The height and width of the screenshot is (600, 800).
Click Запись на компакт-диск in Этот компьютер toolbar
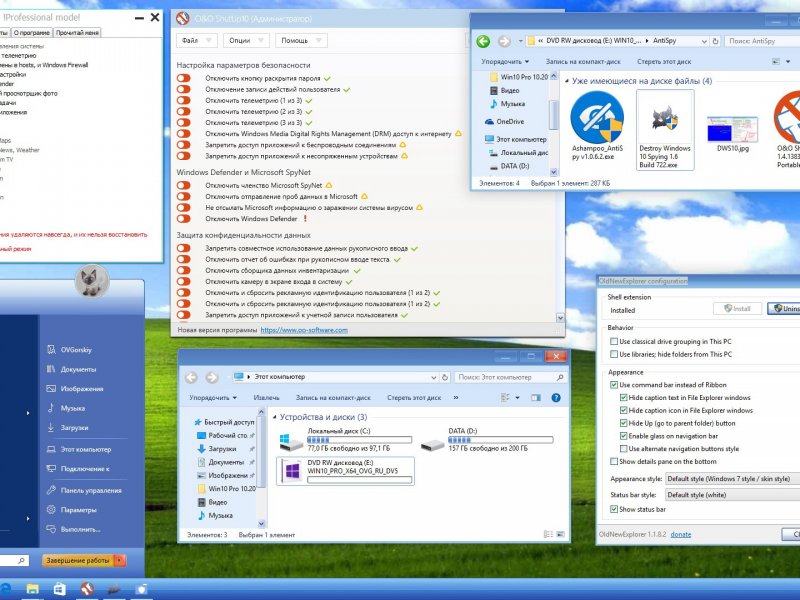click(333, 397)
